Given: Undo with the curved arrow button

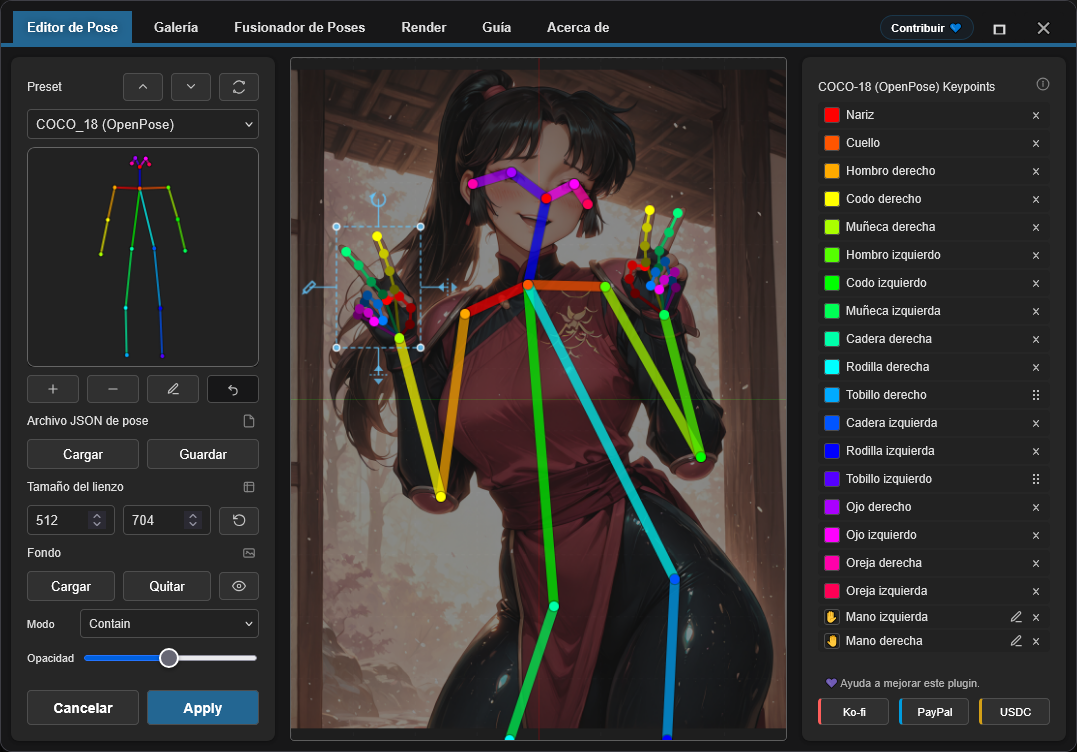Looking at the screenshot, I should (233, 389).
